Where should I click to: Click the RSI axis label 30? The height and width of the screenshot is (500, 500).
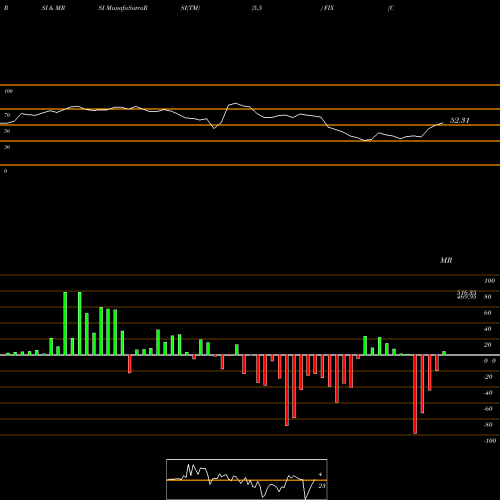coord(7,147)
